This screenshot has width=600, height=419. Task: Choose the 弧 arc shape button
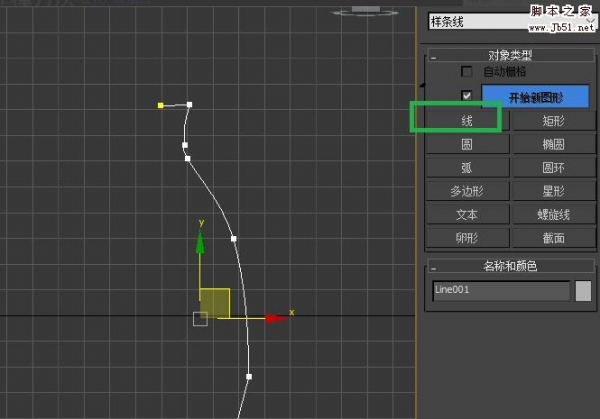point(467,168)
